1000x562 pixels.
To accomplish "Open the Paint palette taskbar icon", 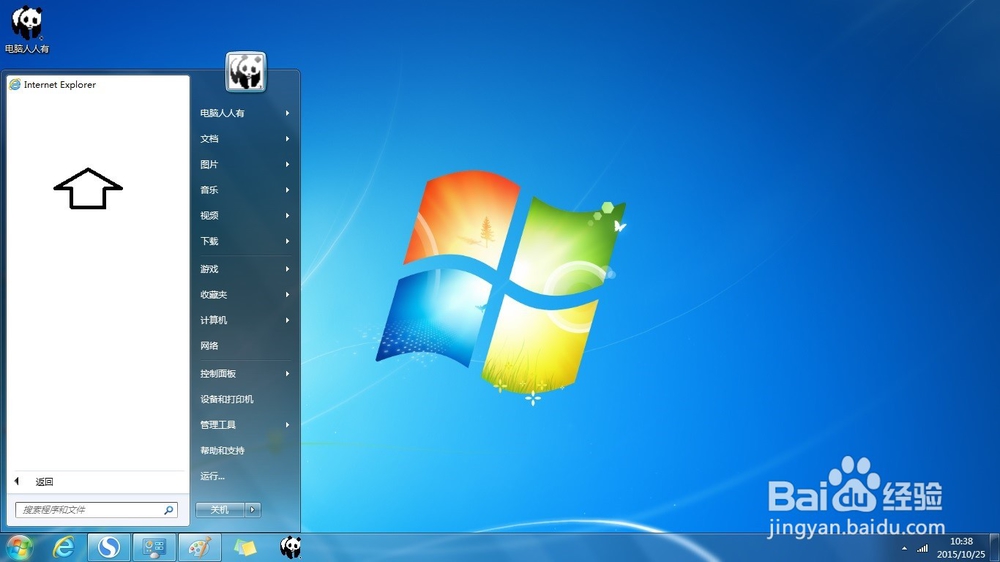I will 200,547.
